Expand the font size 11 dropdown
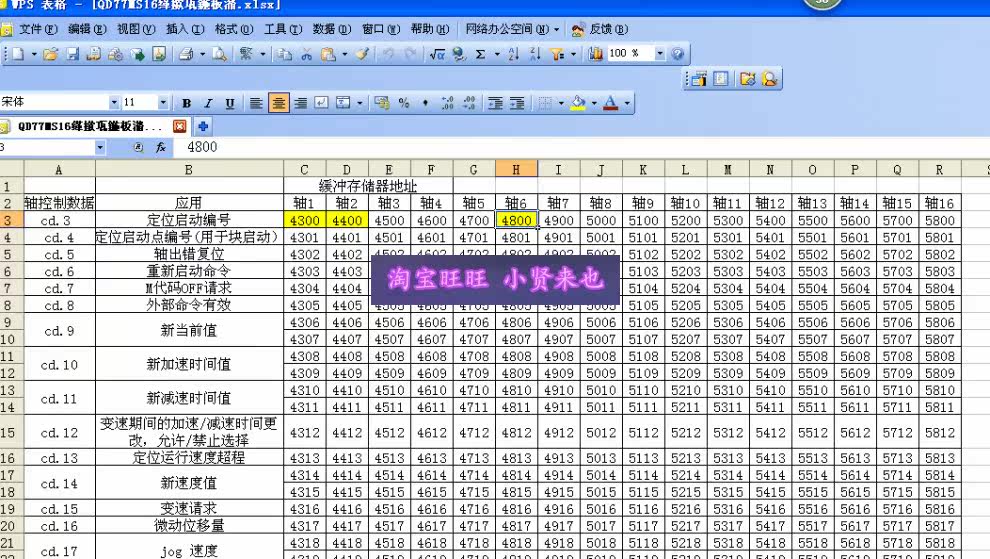Viewport: 990px width, 559px height. pyautogui.click(x=163, y=102)
